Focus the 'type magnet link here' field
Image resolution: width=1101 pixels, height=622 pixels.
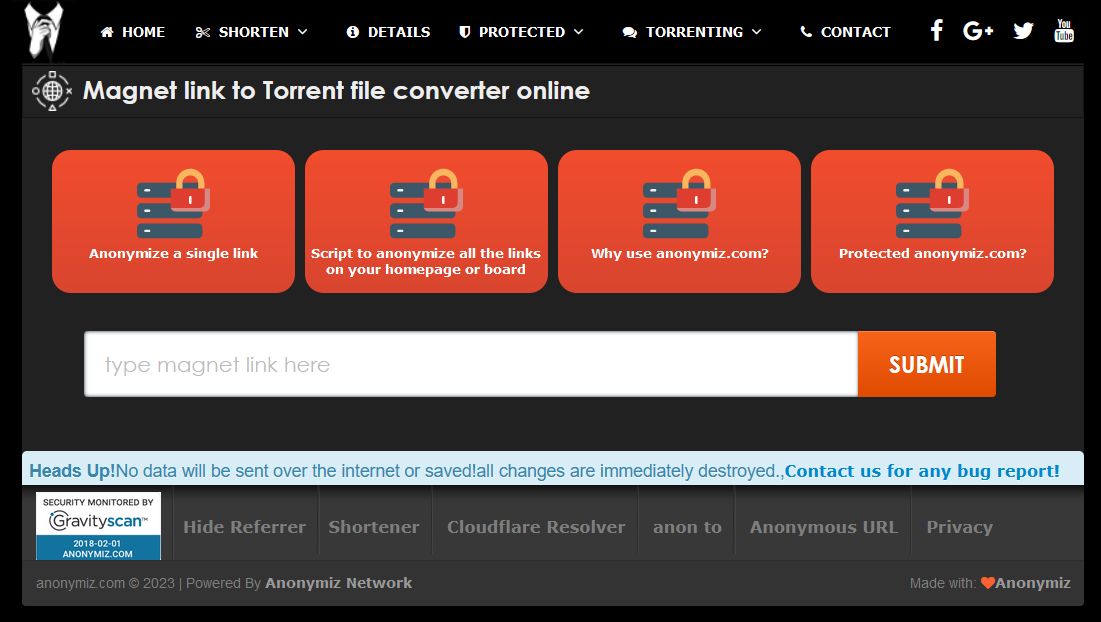(x=471, y=364)
